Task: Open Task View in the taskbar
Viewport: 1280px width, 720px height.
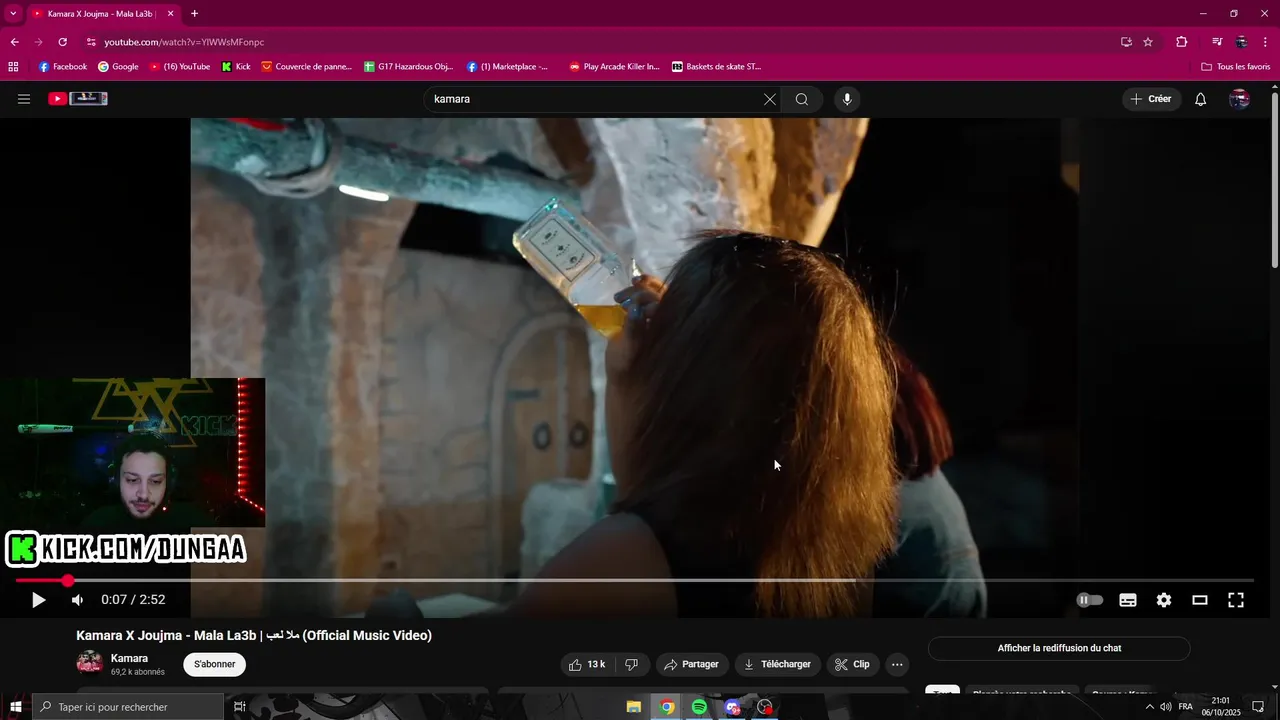Action: coord(240,707)
